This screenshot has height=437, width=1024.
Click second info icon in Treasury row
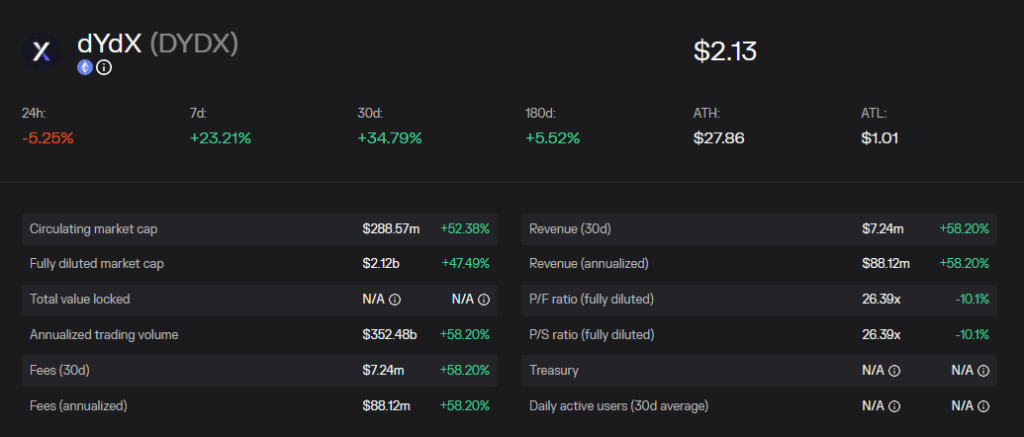(x=984, y=370)
